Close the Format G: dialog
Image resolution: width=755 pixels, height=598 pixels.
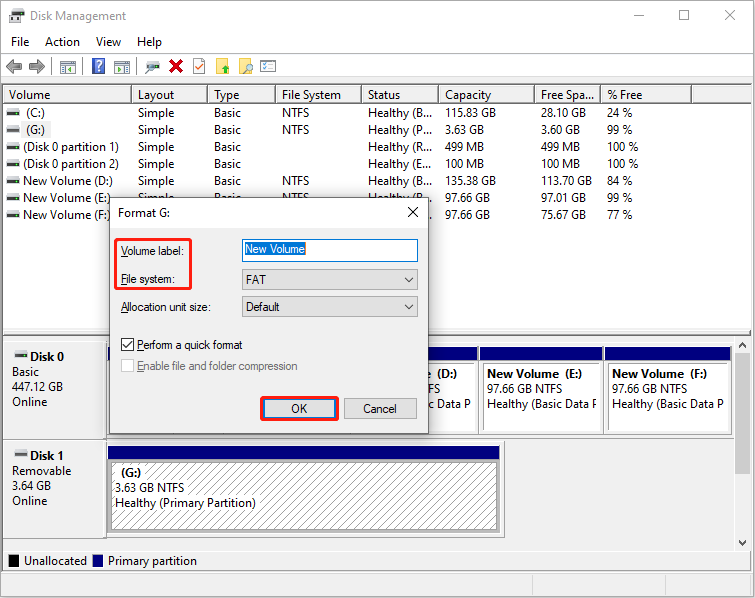pos(413,212)
